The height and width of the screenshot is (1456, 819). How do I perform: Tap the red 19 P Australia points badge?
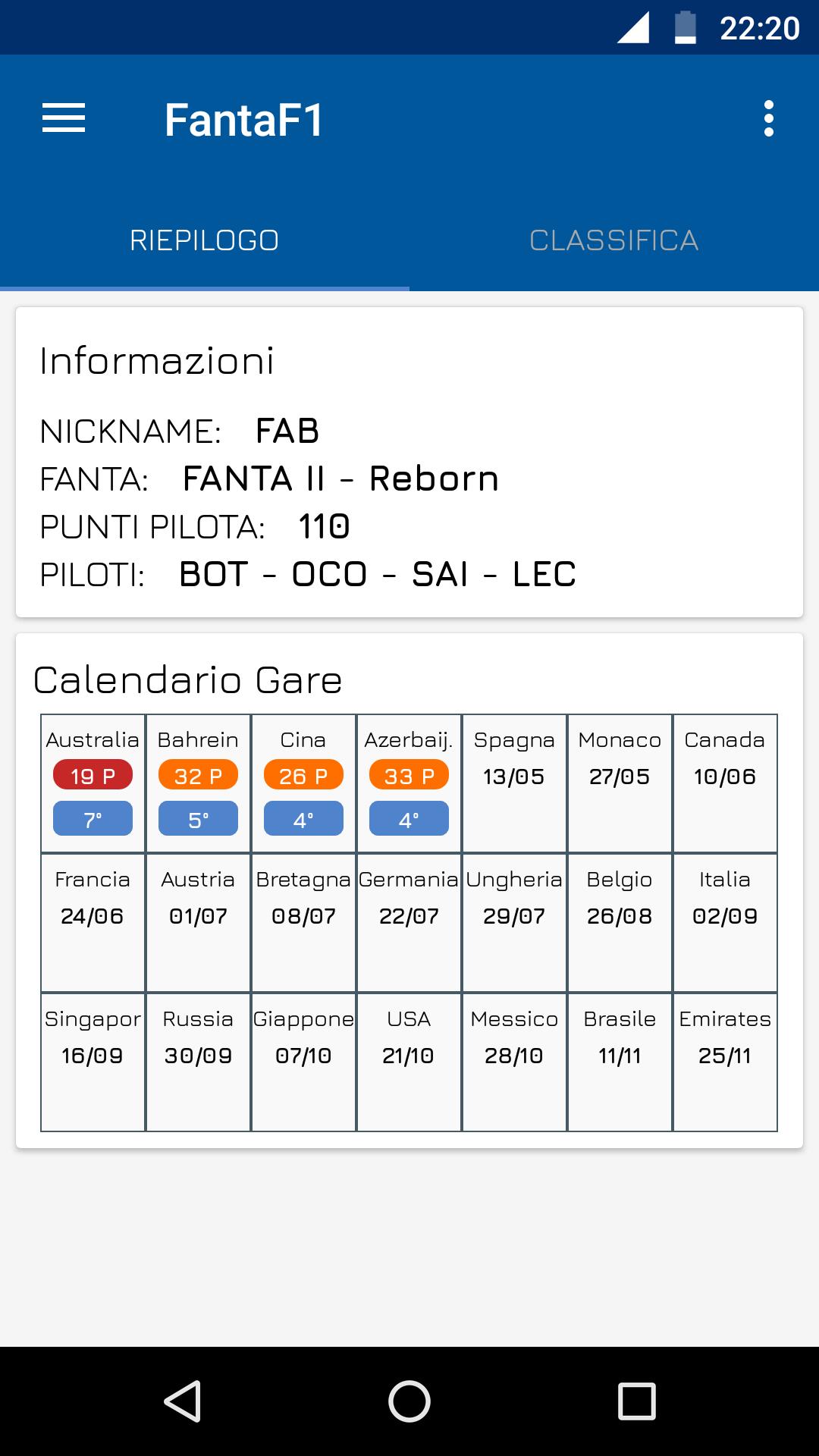(x=93, y=775)
